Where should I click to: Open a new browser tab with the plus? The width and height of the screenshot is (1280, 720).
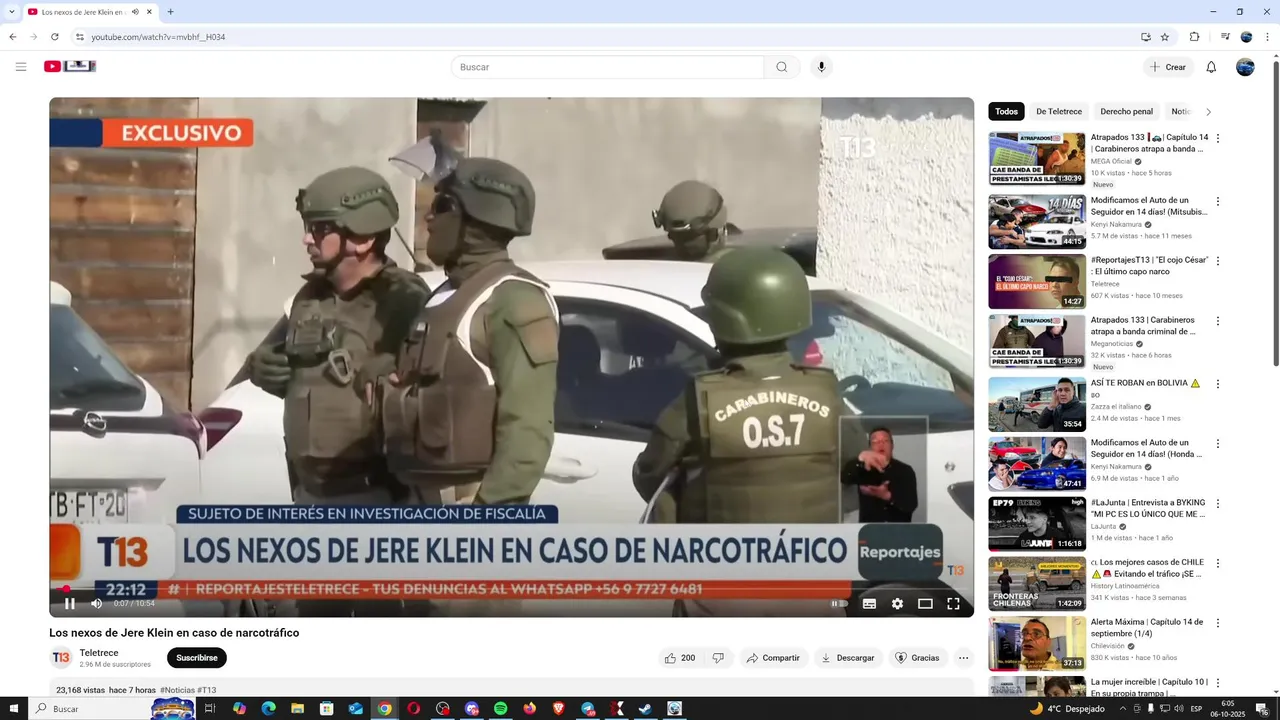pyautogui.click(x=170, y=12)
